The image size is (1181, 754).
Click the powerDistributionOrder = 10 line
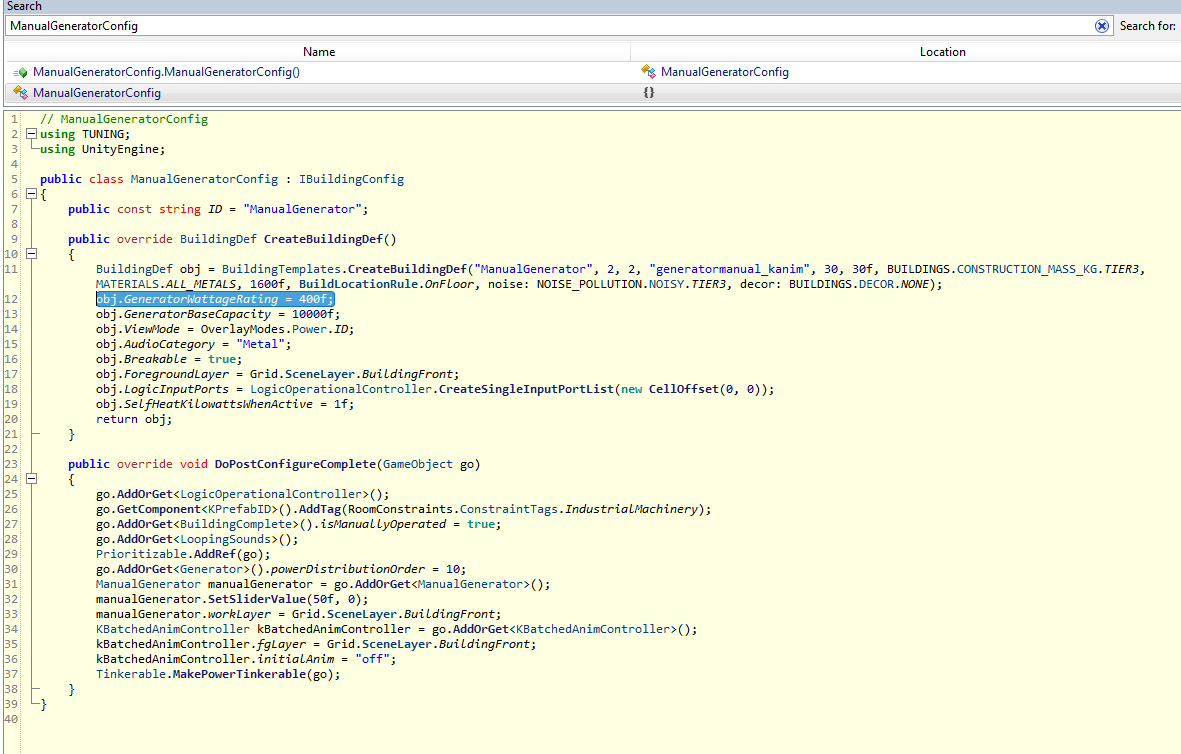click(281, 569)
